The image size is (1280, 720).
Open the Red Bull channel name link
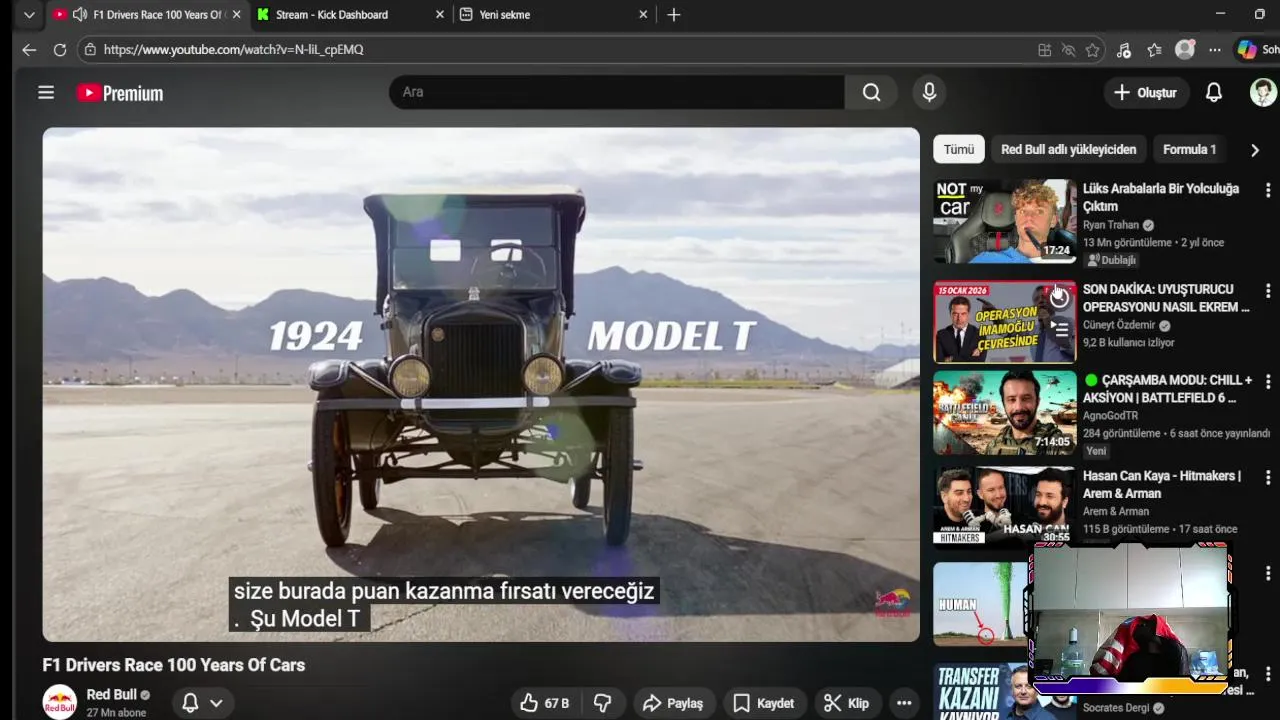pos(111,694)
